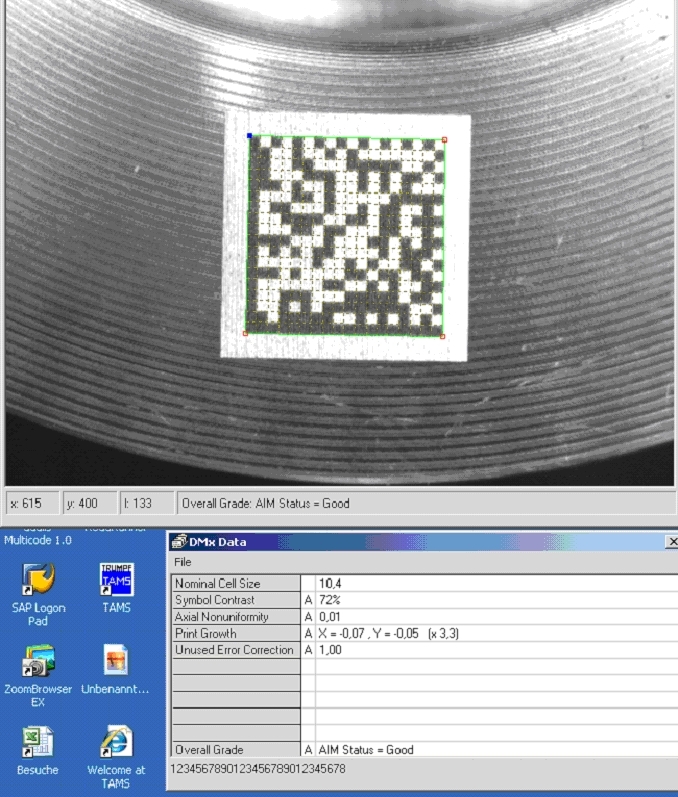
Task: Click the grade A next to Overall Grade
Action: [308, 750]
